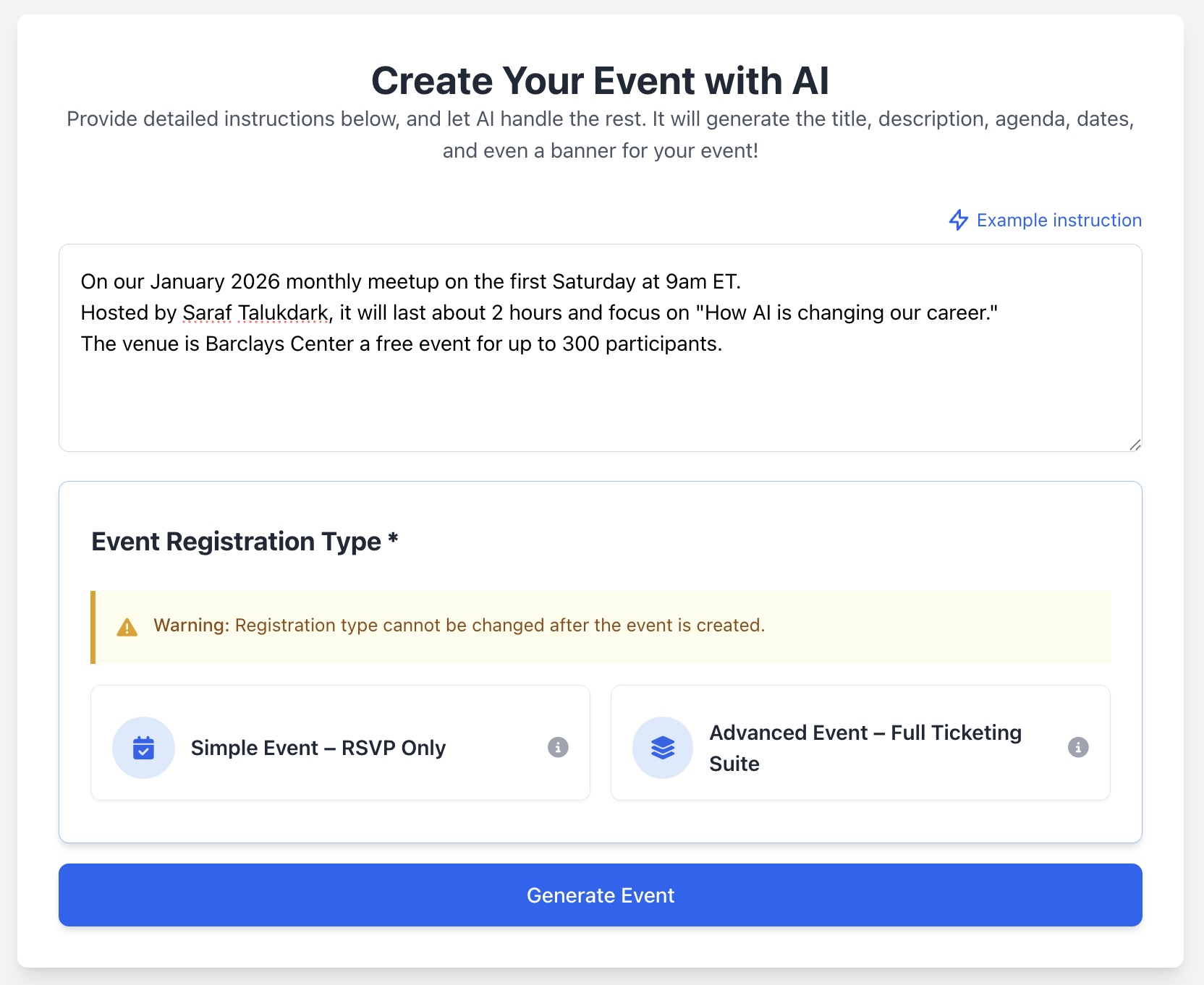The height and width of the screenshot is (985, 1204).
Task: Click the Generate Event button
Action: pyautogui.click(x=600, y=895)
